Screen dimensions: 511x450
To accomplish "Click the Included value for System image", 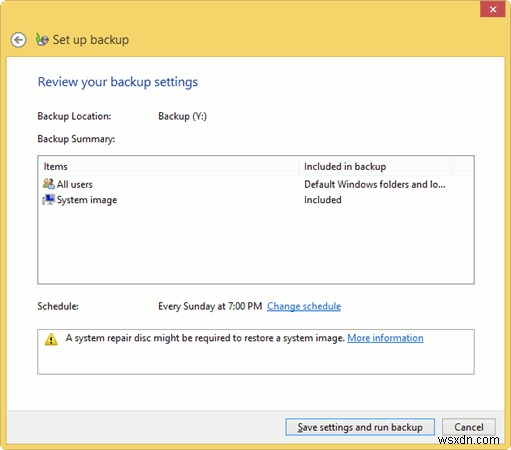I will coord(323,200).
